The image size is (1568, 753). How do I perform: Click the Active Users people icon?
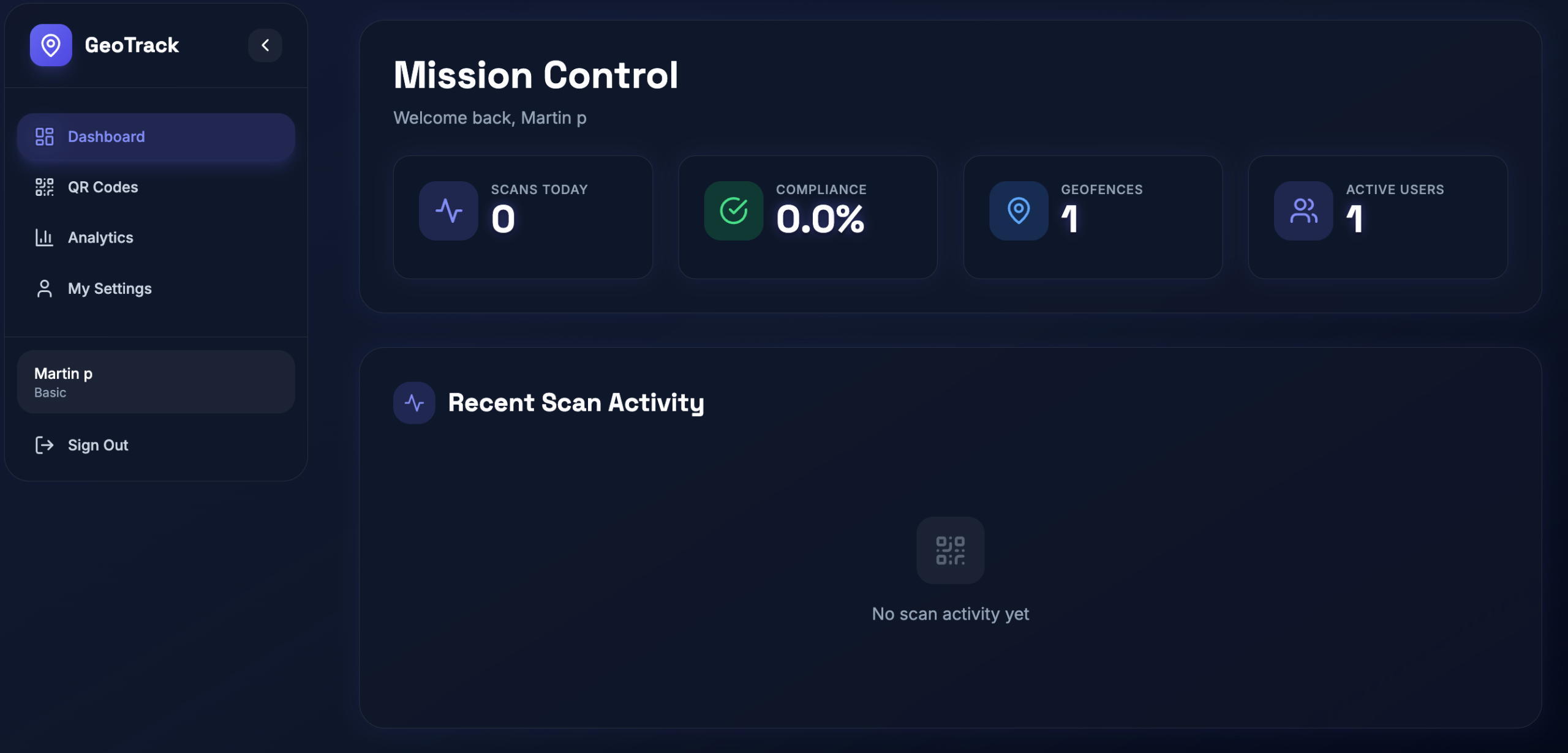[1303, 211]
